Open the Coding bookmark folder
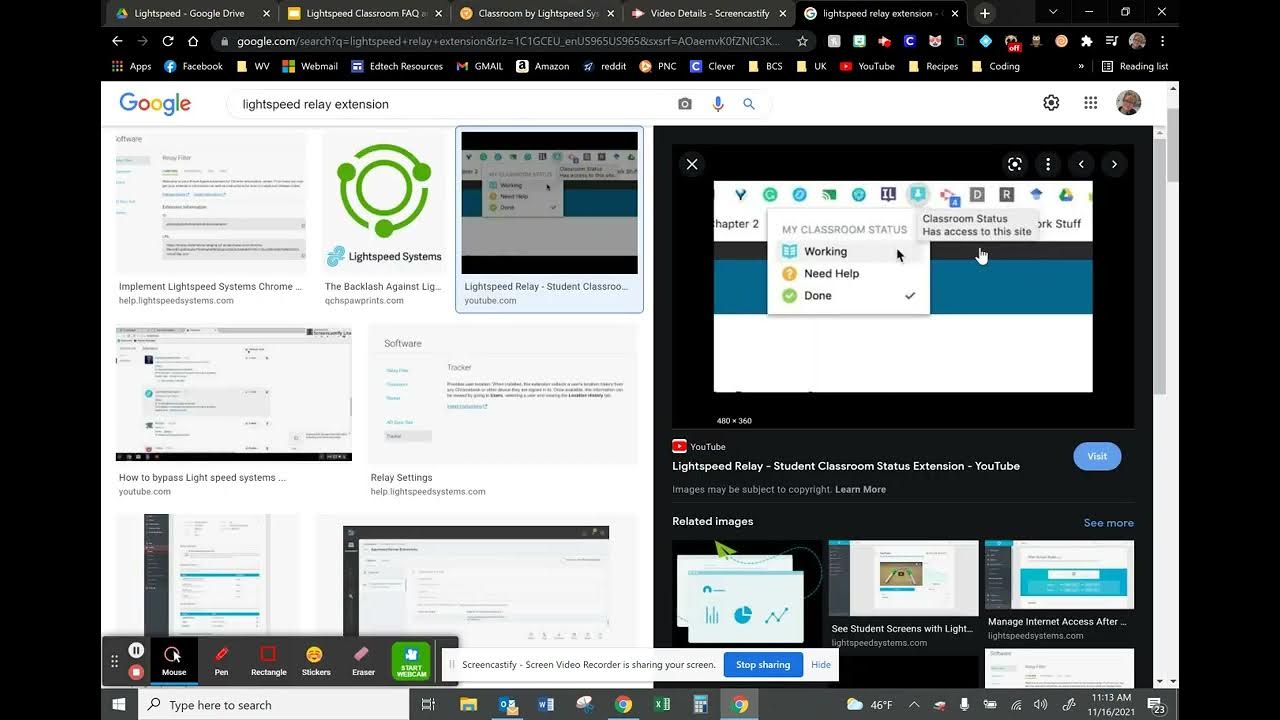1280x720 pixels. click(x=996, y=66)
